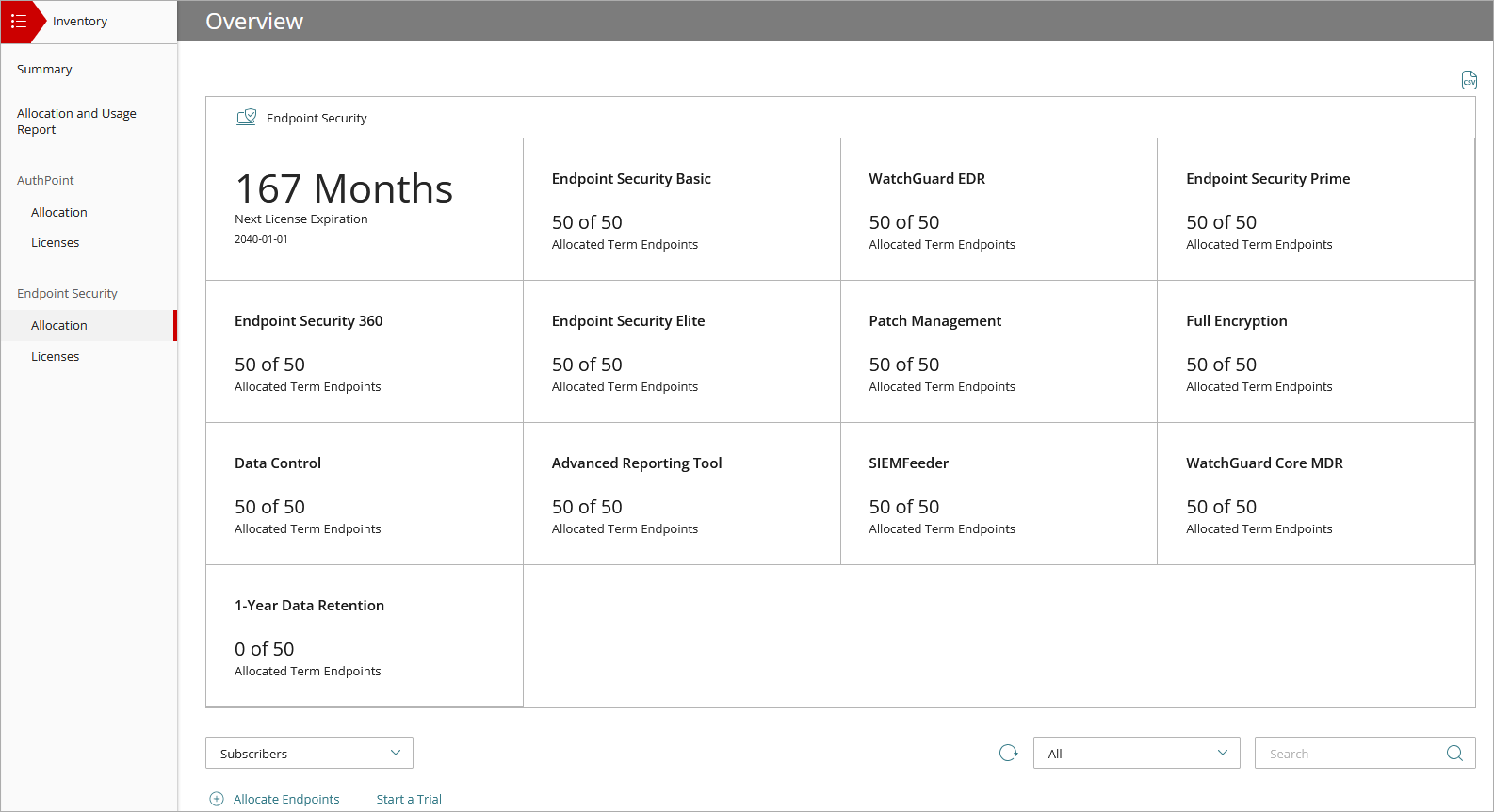
Task: Click the Inventory title label
Action: point(80,22)
